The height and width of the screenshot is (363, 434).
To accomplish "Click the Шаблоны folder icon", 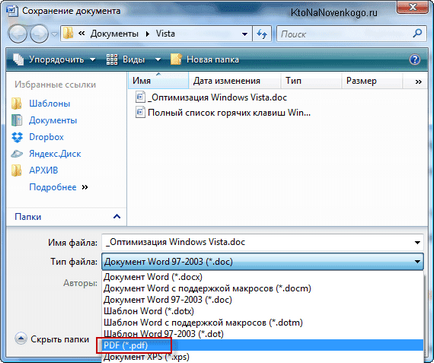I will pyautogui.click(x=16, y=104).
